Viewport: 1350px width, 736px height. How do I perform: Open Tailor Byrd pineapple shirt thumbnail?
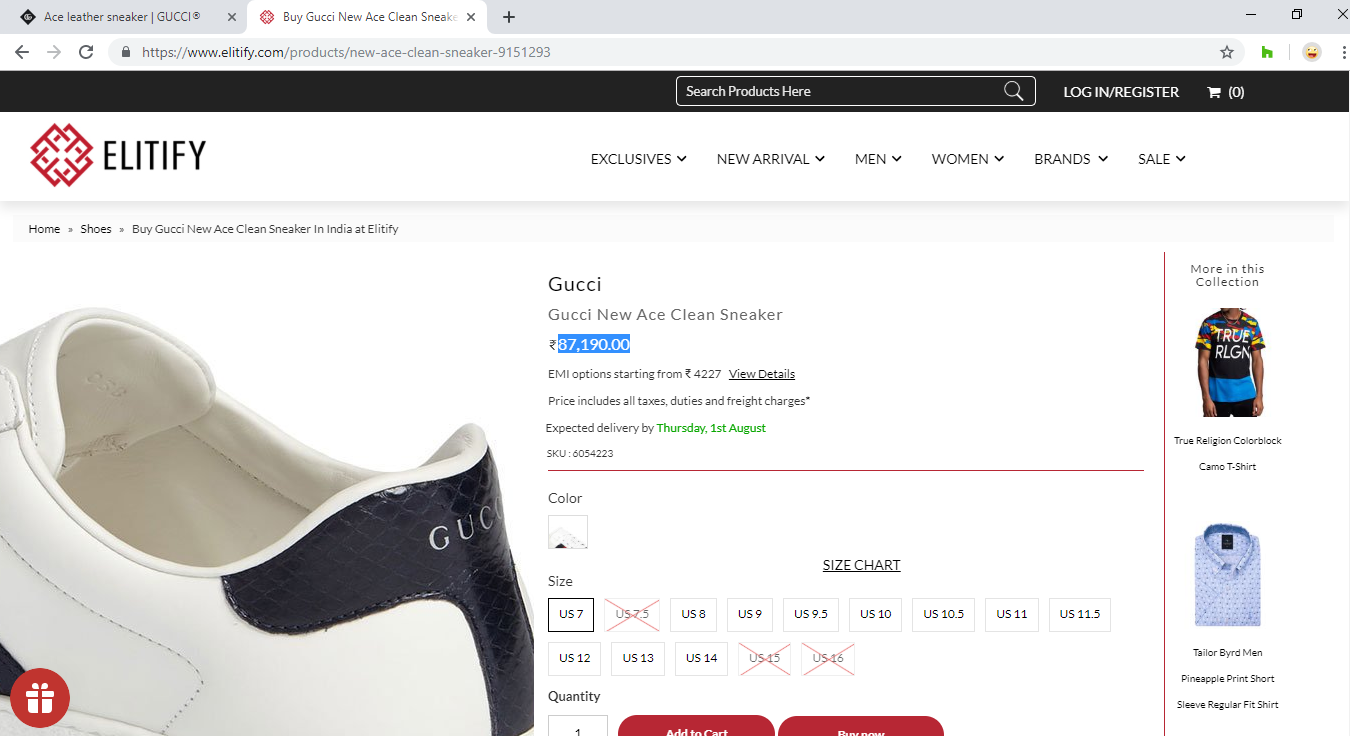click(1227, 575)
